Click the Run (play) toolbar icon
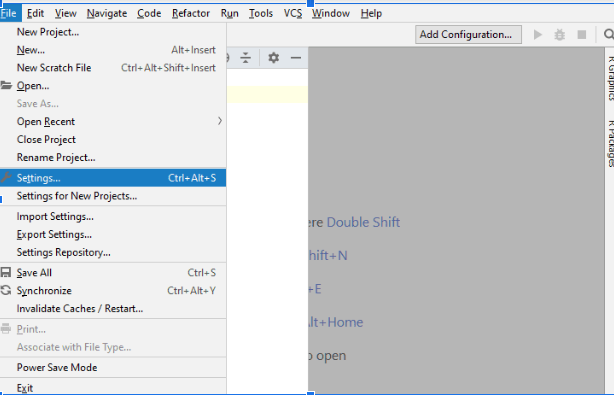This screenshot has height=395, width=614. click(x=538, y=35)
